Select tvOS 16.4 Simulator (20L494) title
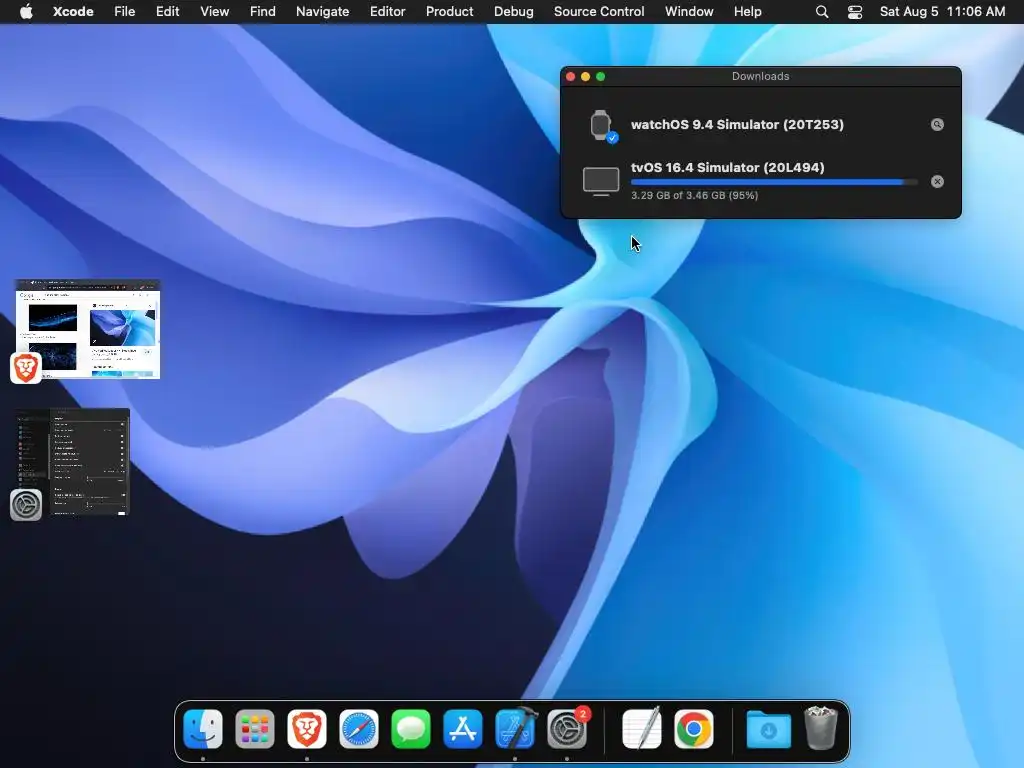This screenshot has width=1024, height=768. point(728,167)
